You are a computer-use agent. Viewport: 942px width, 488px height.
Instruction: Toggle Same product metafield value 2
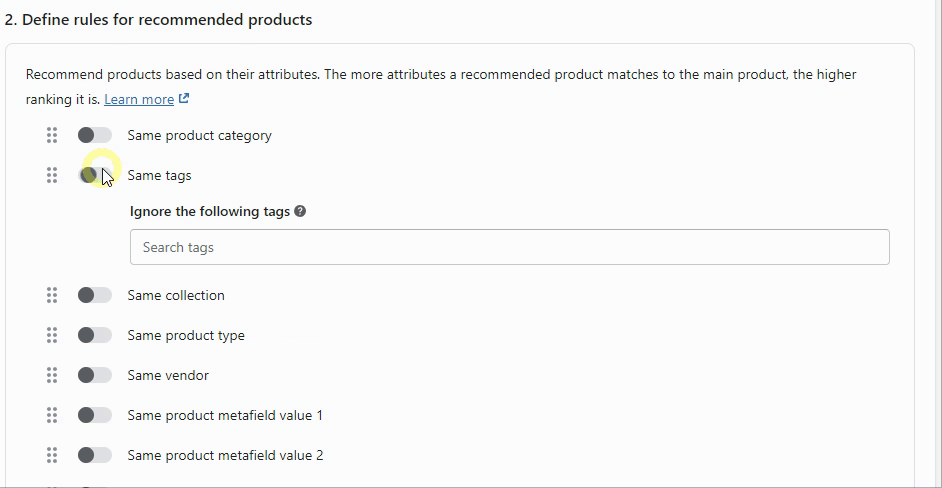tap(95, 455)
